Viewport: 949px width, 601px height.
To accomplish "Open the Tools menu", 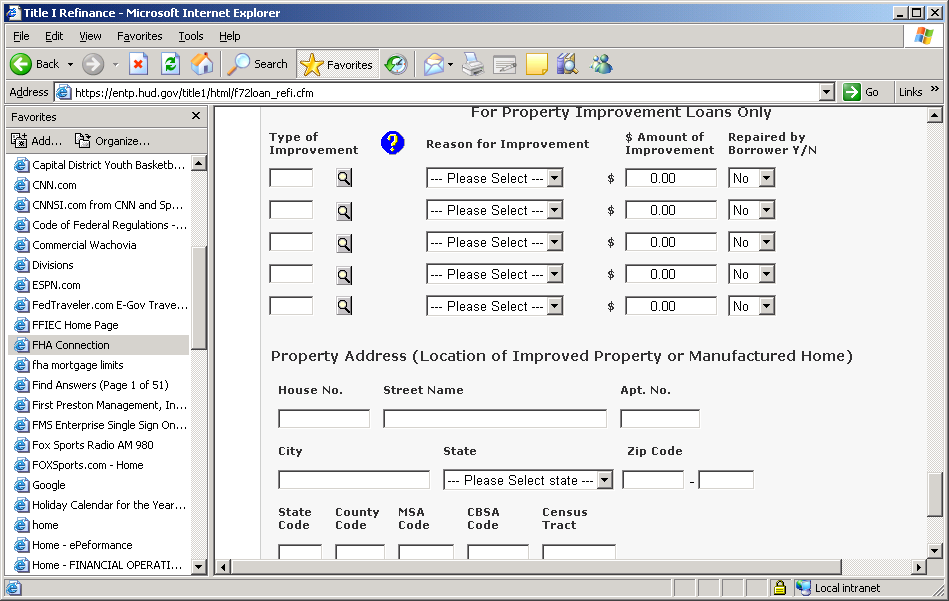I will tap(190, 36).
